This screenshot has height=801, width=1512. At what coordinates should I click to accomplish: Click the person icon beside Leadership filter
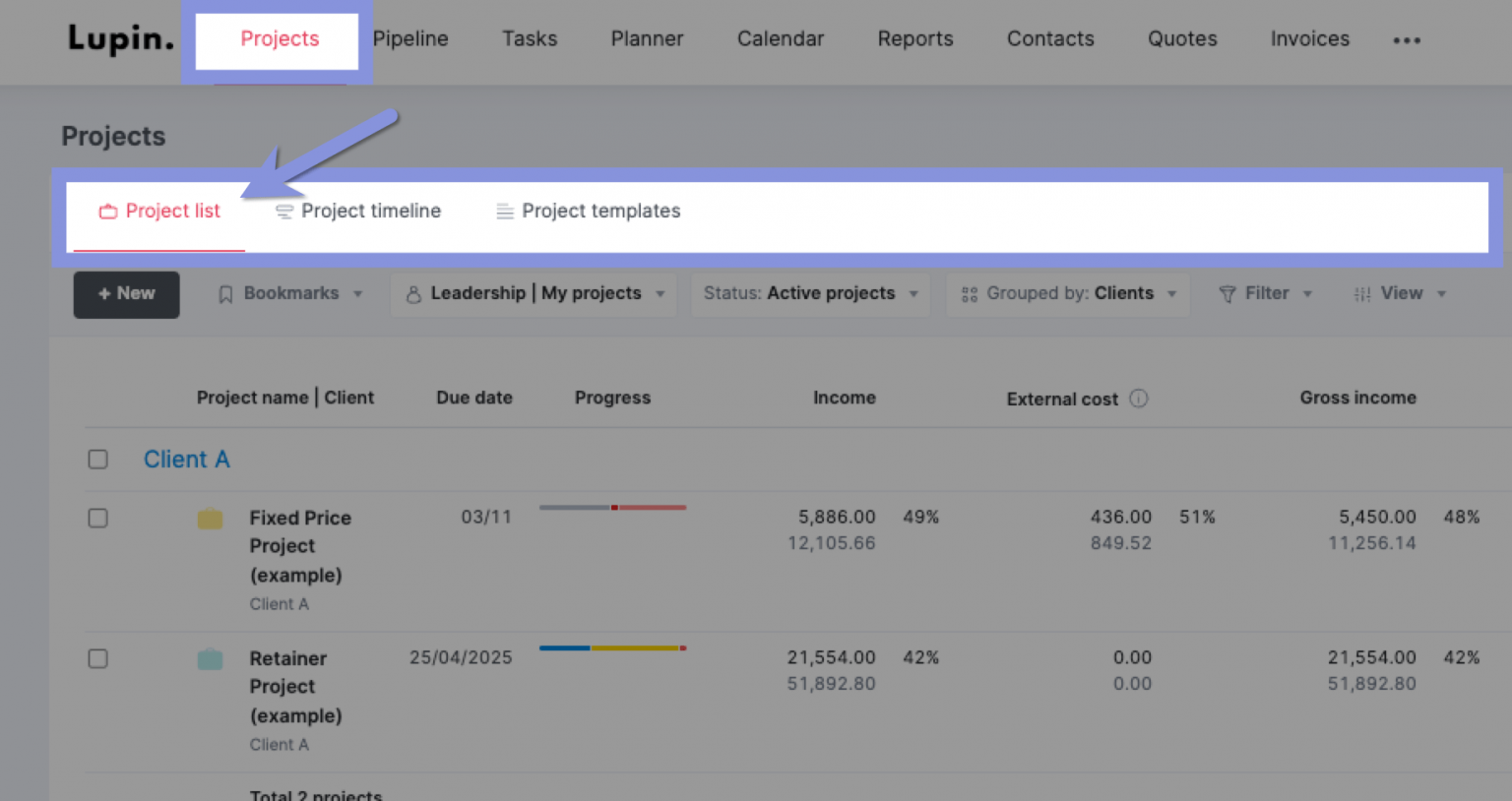413,293
